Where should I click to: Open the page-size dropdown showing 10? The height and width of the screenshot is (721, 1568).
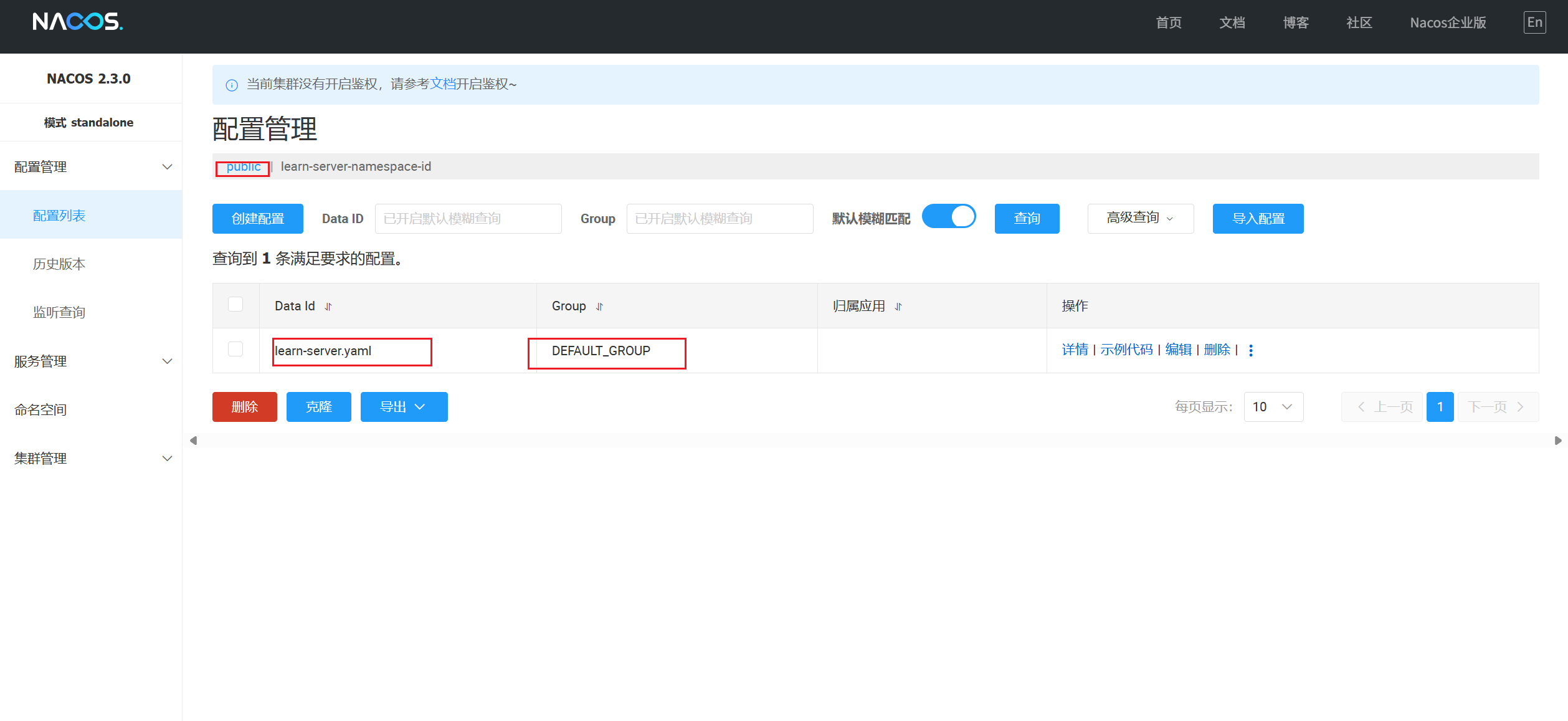[x=1273, y=407]
